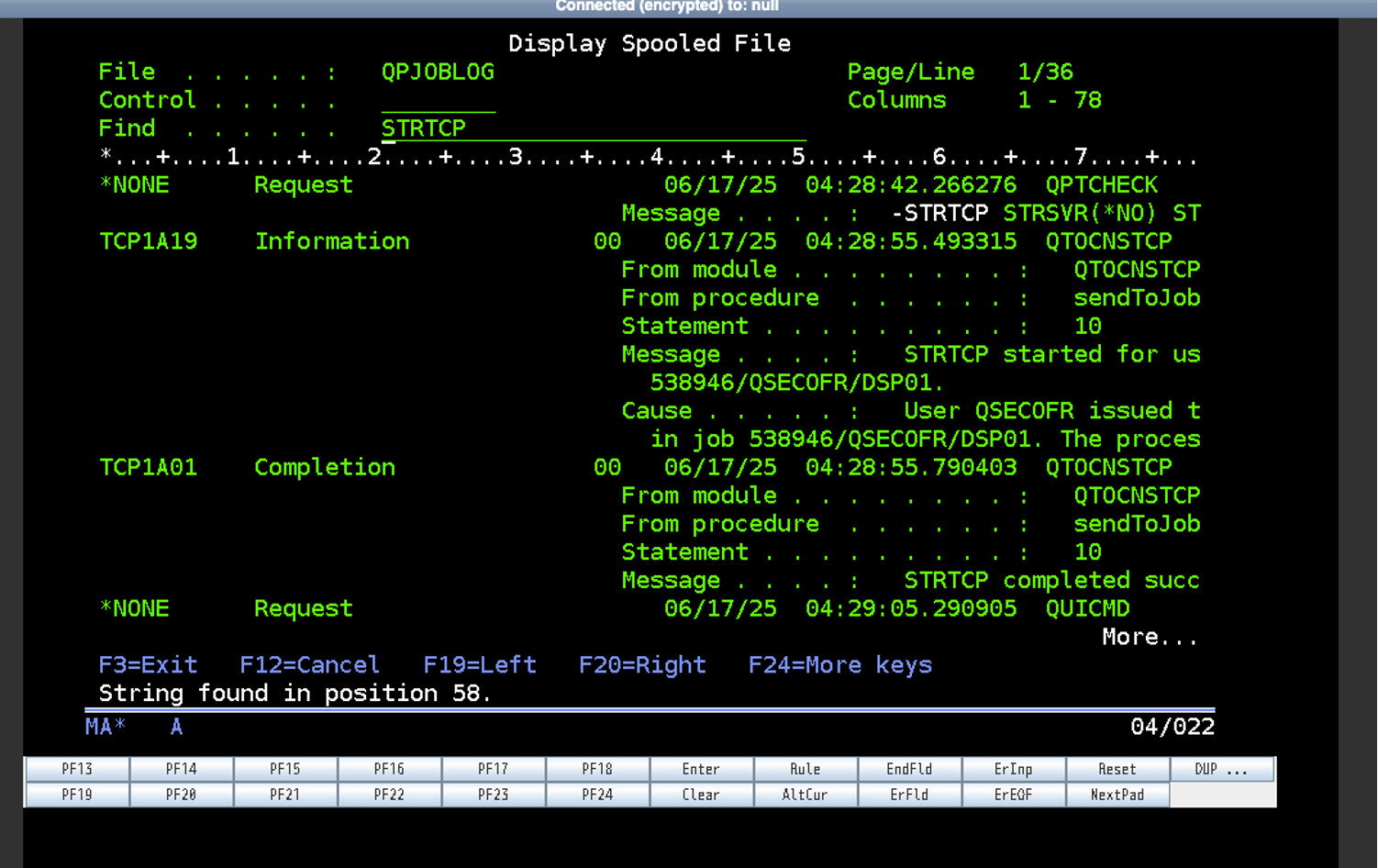The image size is (1378, 868).
Task: Click the column ruler line
Action: tap(650, 157)
